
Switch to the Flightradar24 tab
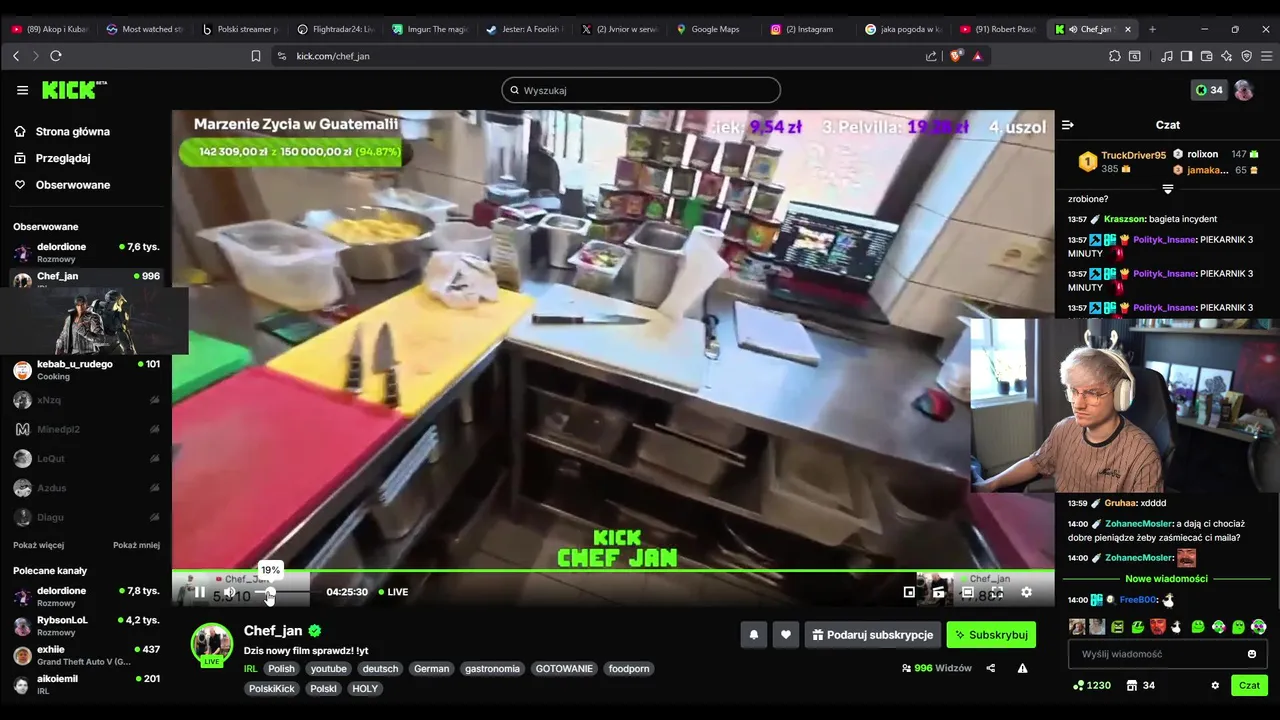click(x=336, y=29)
